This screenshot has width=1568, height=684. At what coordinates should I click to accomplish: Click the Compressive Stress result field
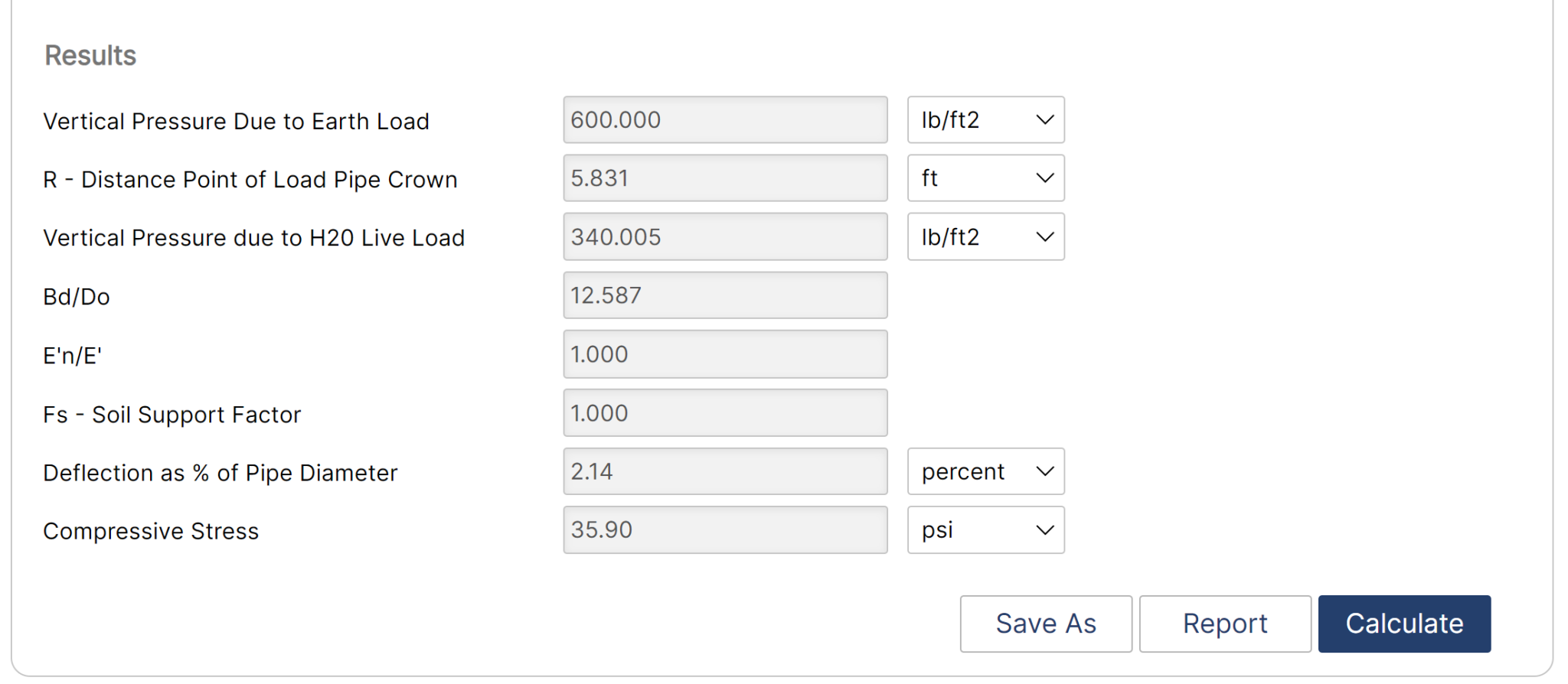tap(725, 529)
